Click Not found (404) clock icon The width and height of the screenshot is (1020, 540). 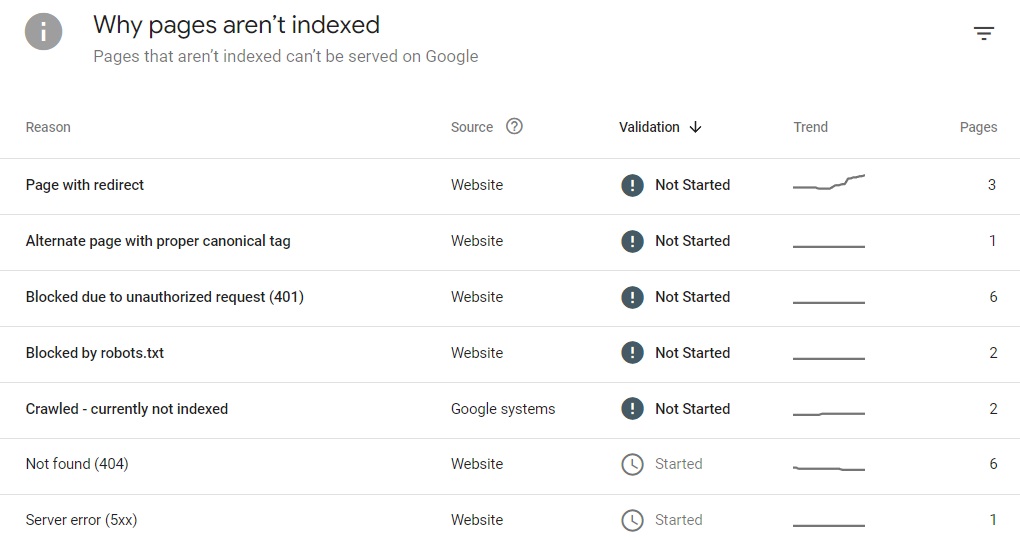click(632, 465)
